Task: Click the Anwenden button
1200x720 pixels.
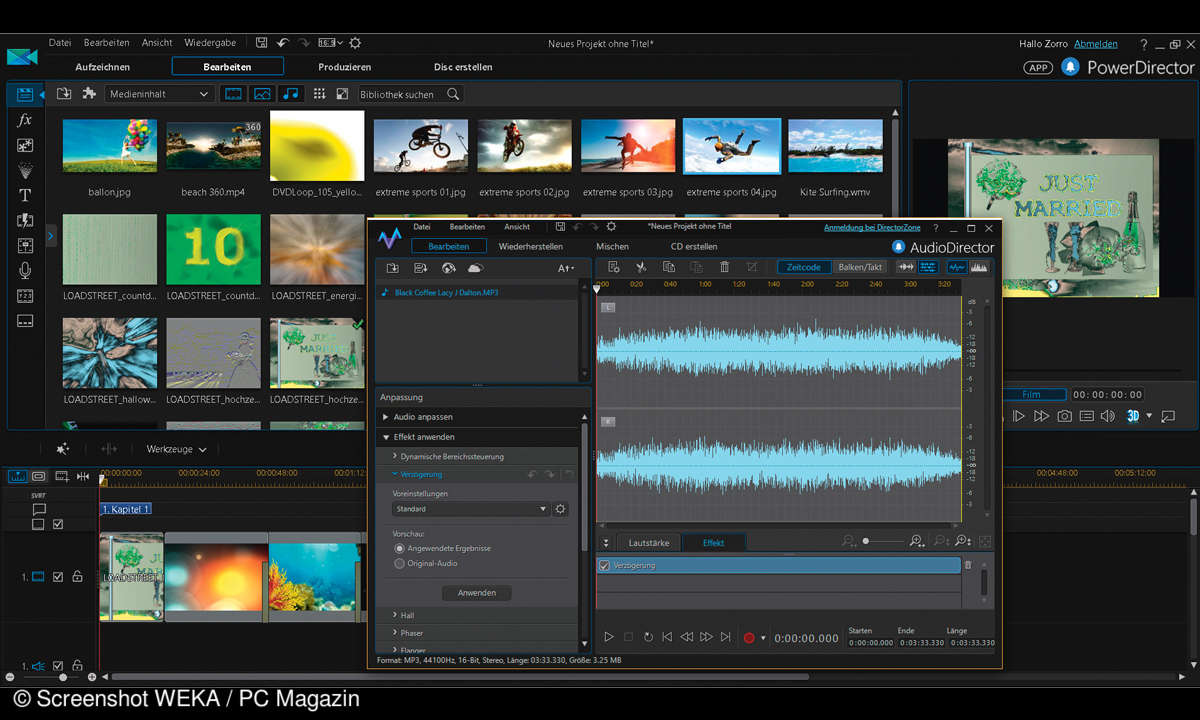Action: coord(477,593)
